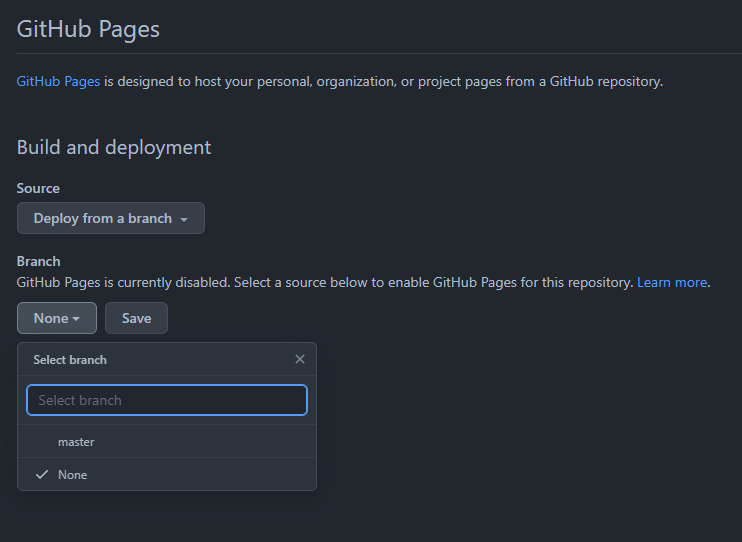Click the Save button

pos(136,318)
